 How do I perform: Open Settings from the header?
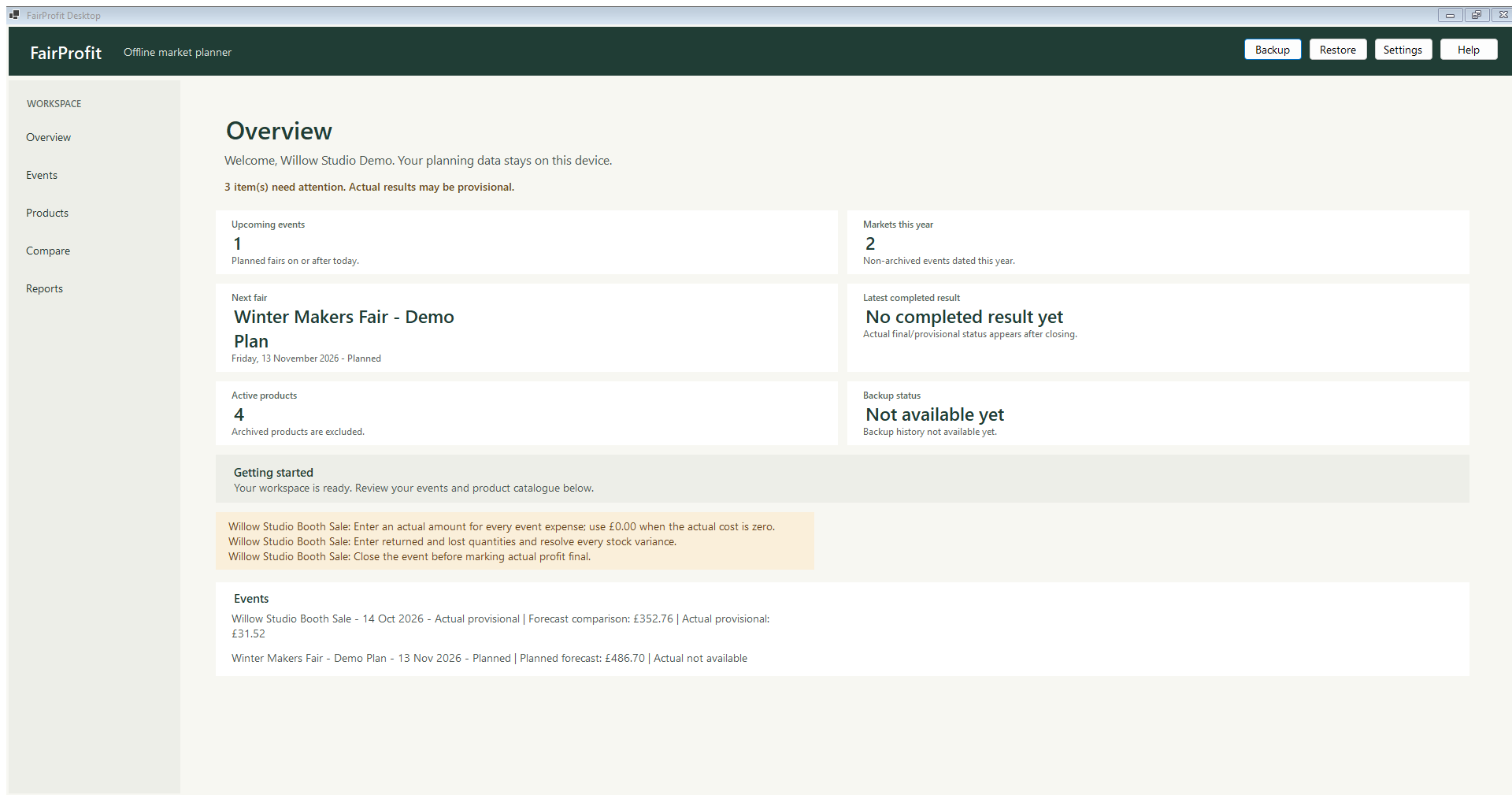1403,50
